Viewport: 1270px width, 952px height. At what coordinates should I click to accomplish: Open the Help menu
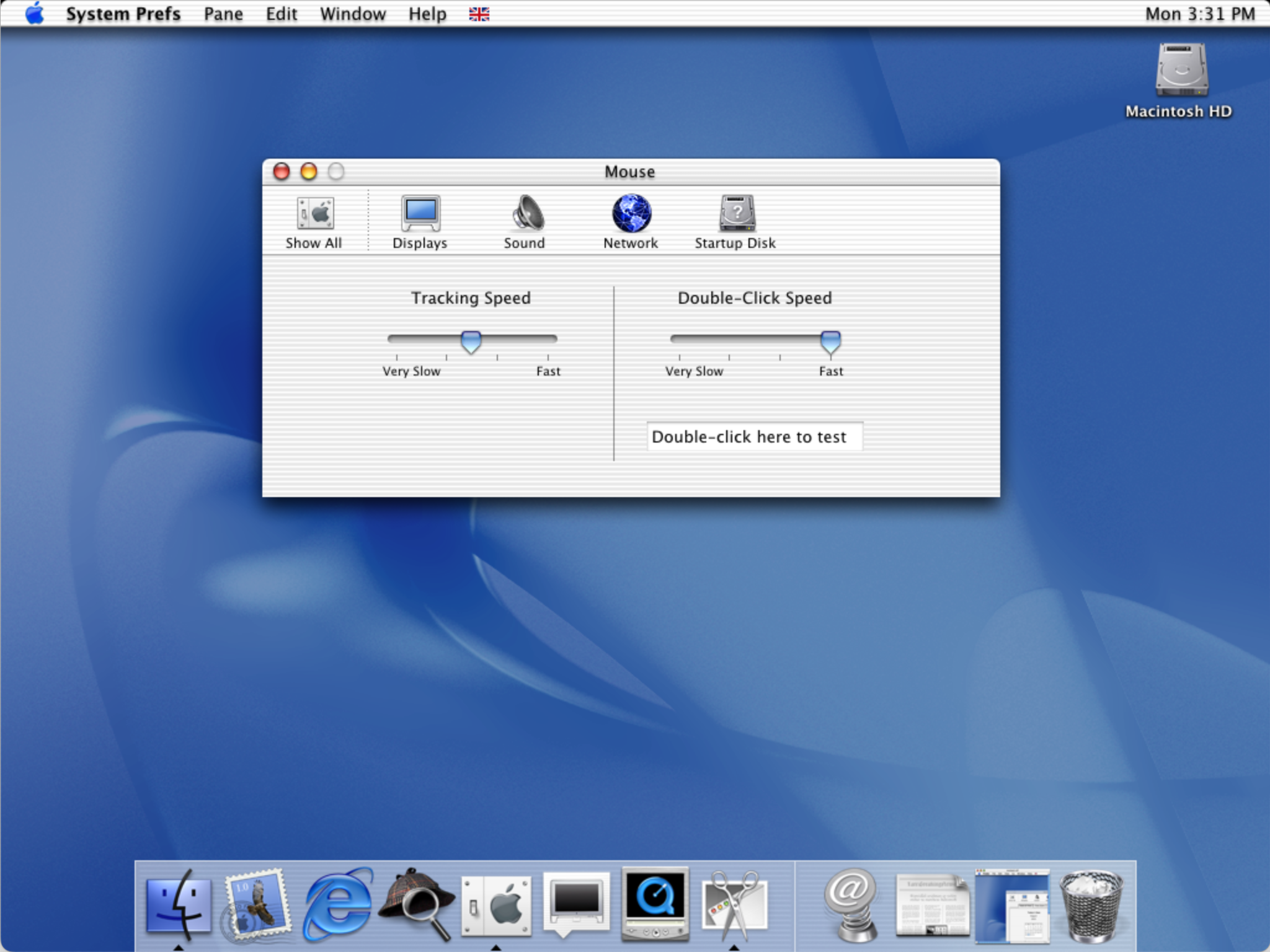tap(427, 14)
